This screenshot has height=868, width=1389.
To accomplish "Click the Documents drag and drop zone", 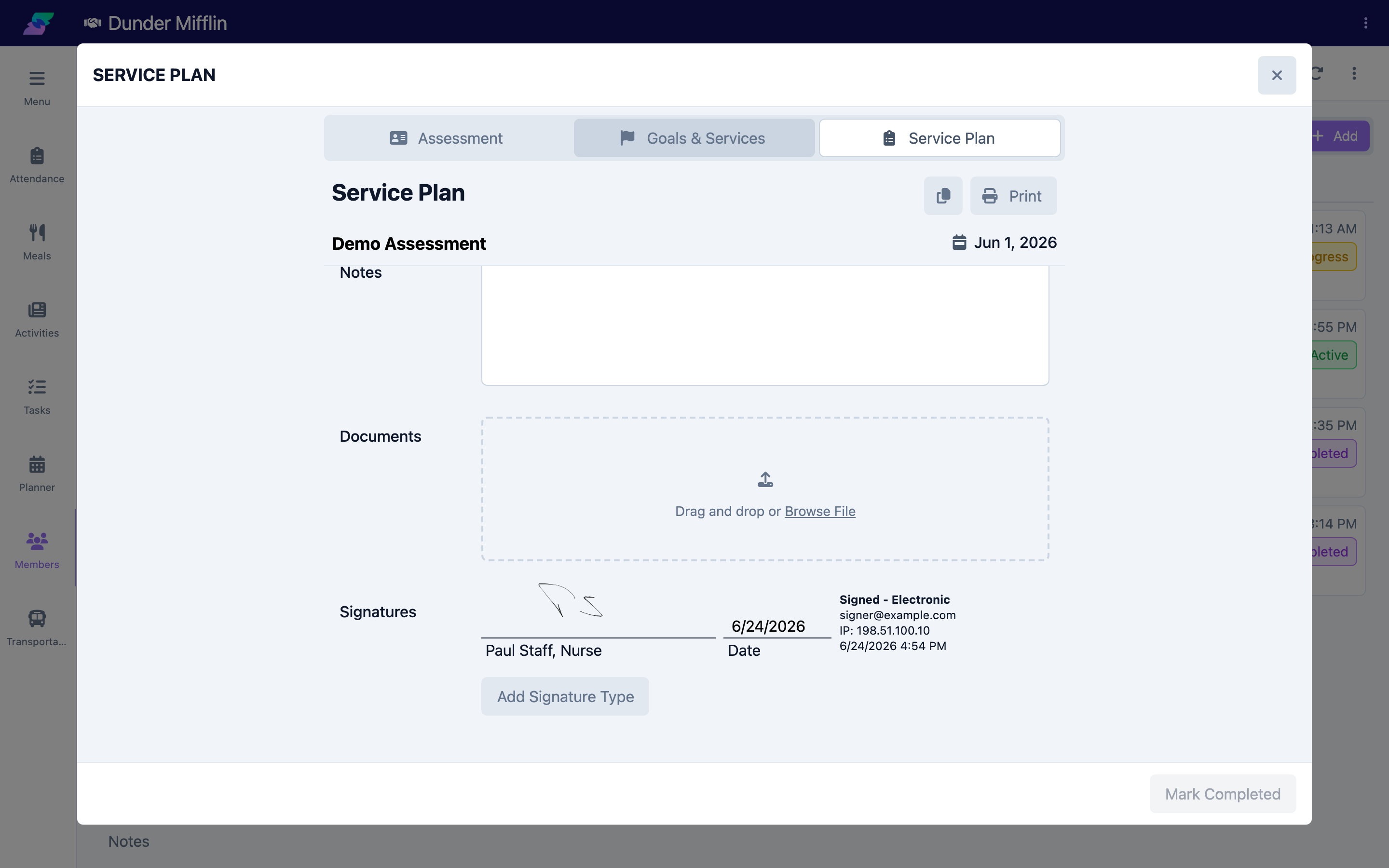I will coord(764,489).
